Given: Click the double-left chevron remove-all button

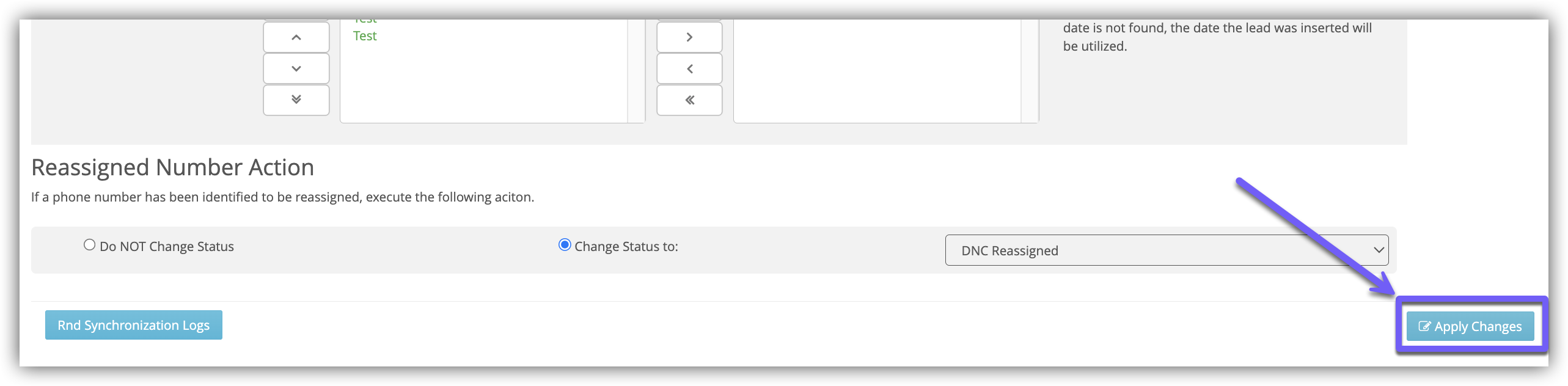Looking at the screenshot, I should 689,100.
